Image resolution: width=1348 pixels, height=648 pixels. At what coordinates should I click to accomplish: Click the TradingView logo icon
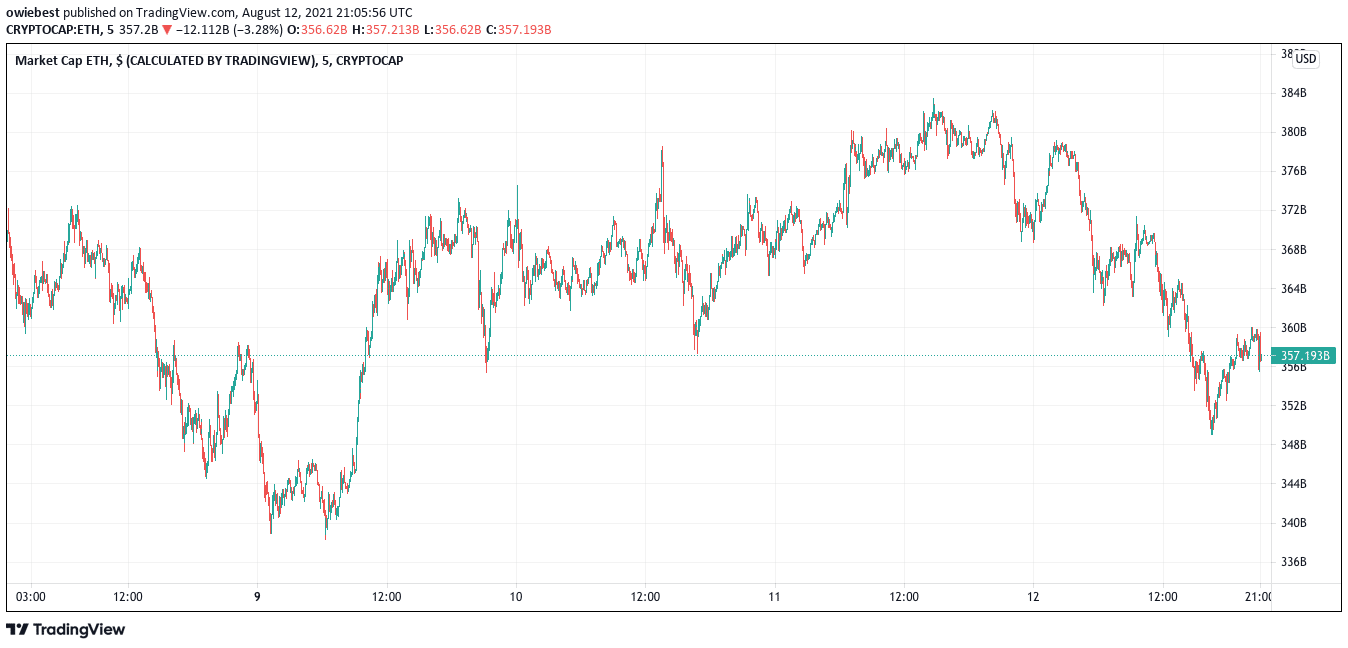[17, 630]
